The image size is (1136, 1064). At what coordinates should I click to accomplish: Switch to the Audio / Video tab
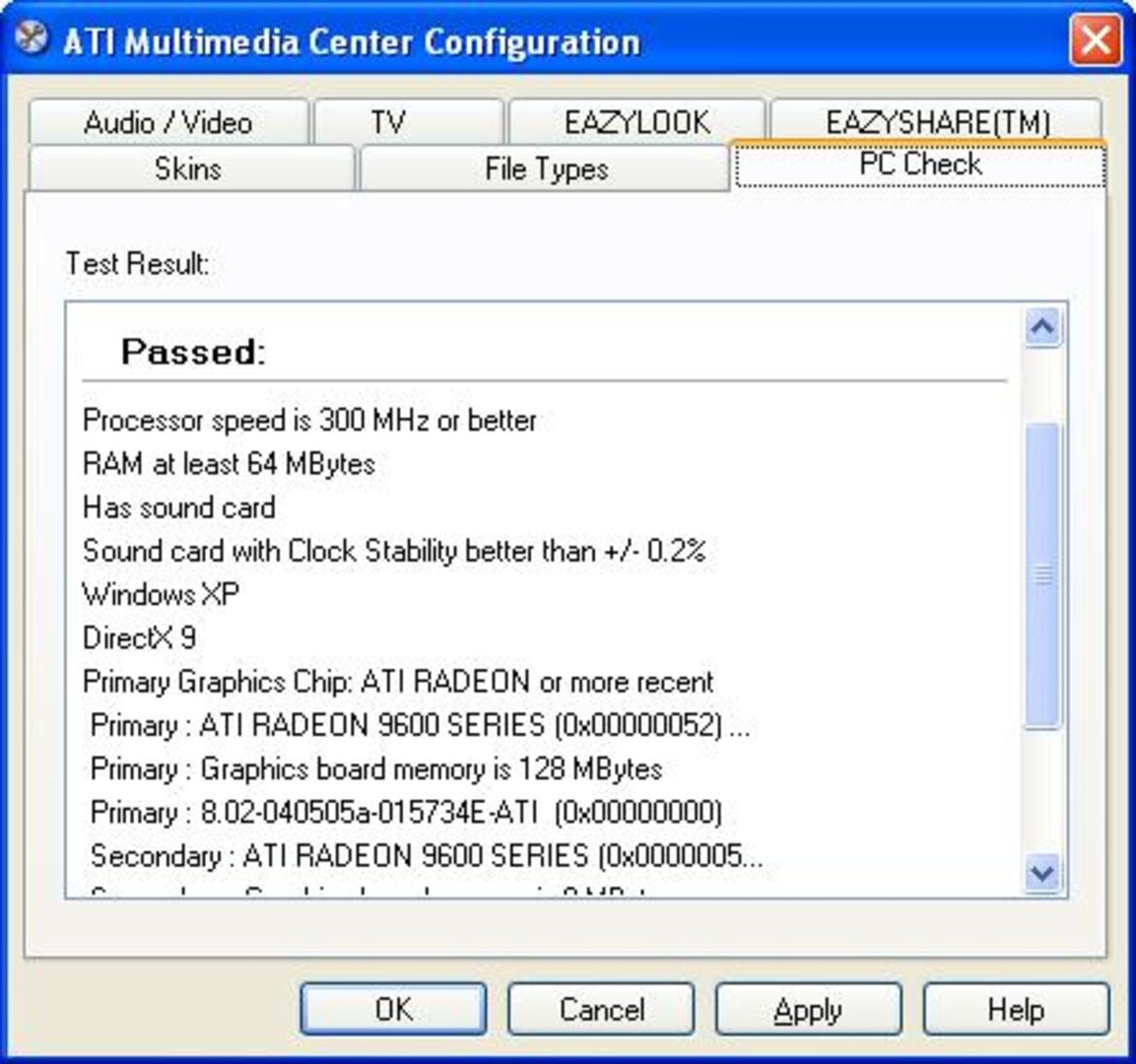click(168, 121)
